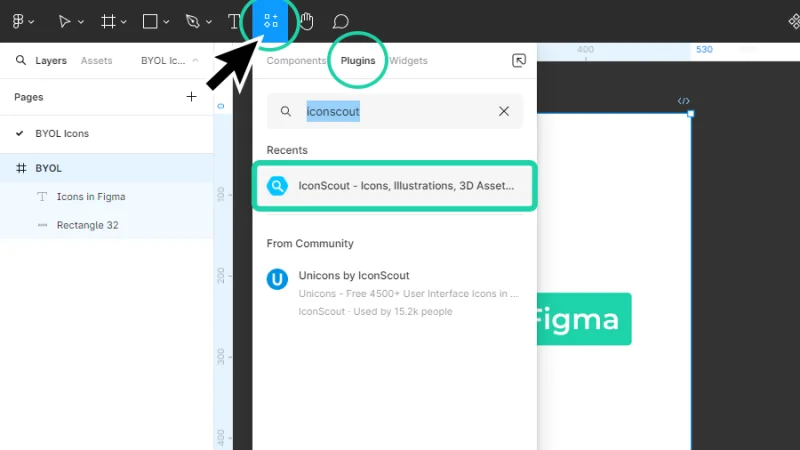Open the Frame tool dropdown chevron

(123, 22)
